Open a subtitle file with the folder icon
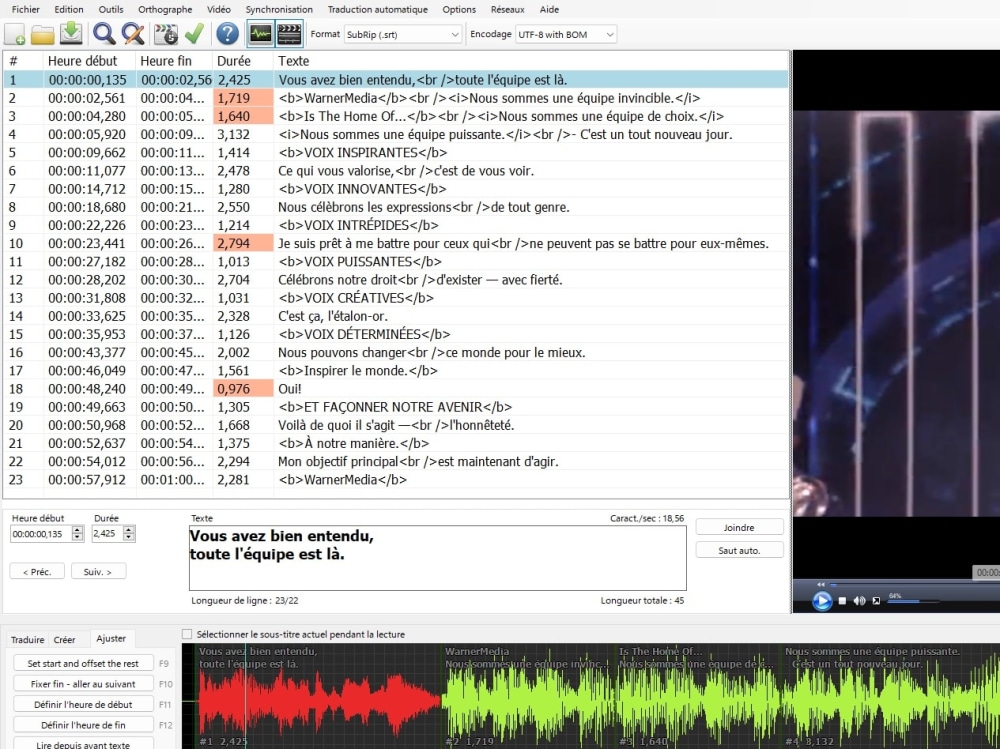 (x=43, y=34)
